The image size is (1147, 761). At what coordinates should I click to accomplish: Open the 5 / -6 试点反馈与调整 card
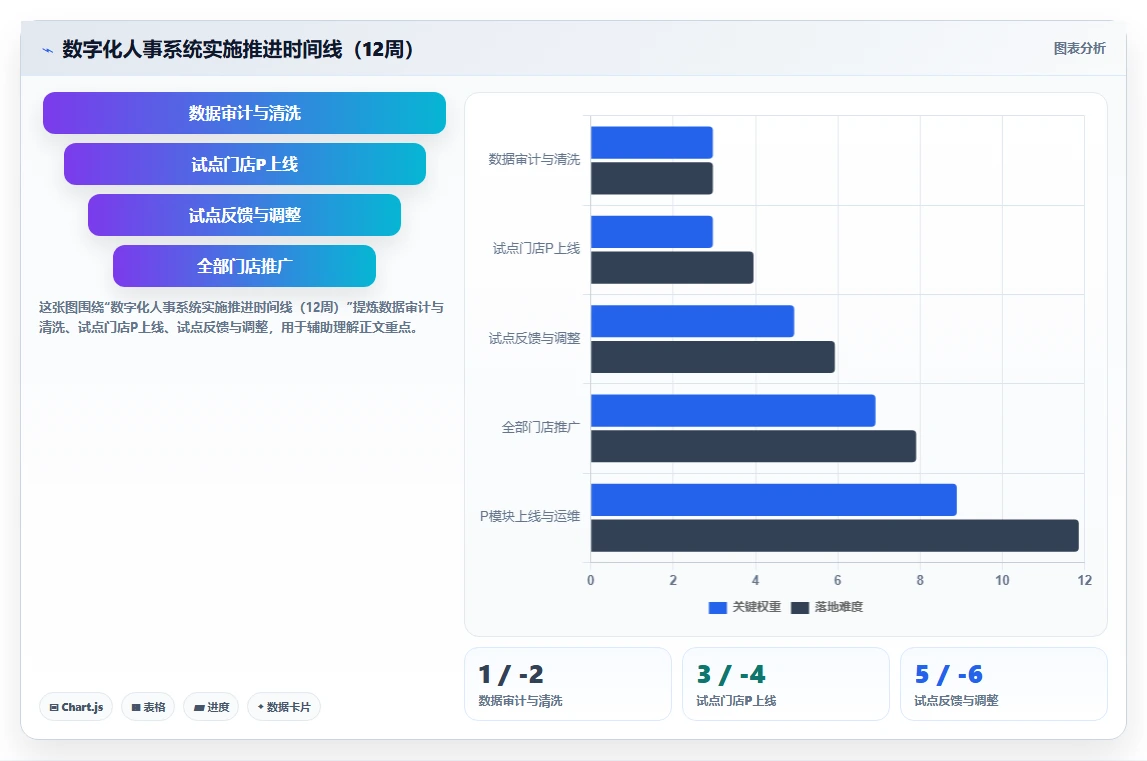click(x=1004, y=683)
